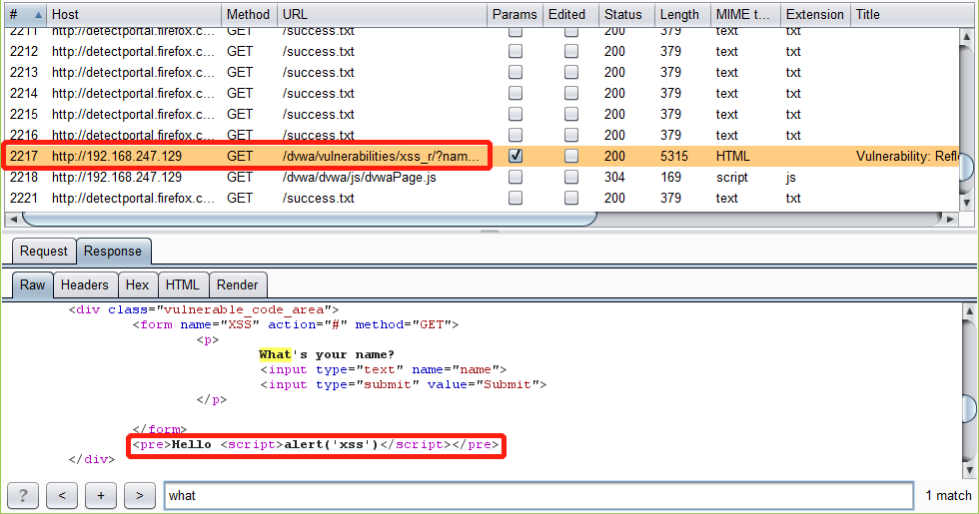The width and height of the screenshot is (979, 514).
Task: Toggle Params checkbox for row 2217
Action: (515, 156)
